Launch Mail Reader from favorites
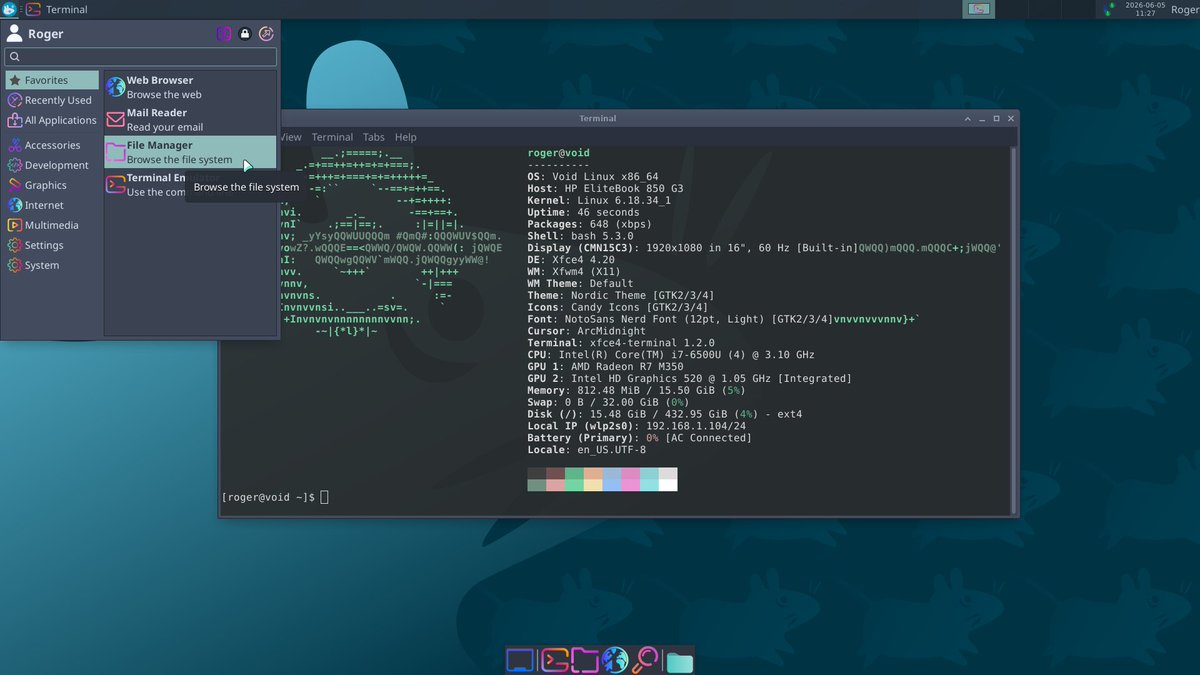 coord(190,120)
